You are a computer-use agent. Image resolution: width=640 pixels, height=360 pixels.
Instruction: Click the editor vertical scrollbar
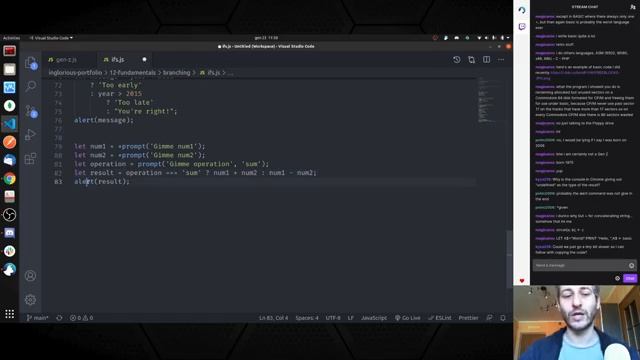pyautogui.click(x=509, y=259)
